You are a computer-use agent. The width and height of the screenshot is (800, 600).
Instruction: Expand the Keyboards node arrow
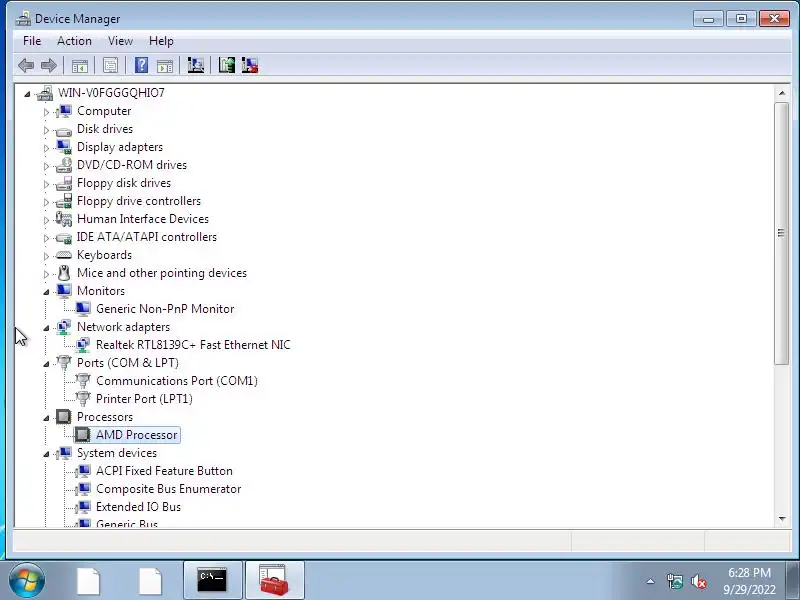tap(46, 256)
